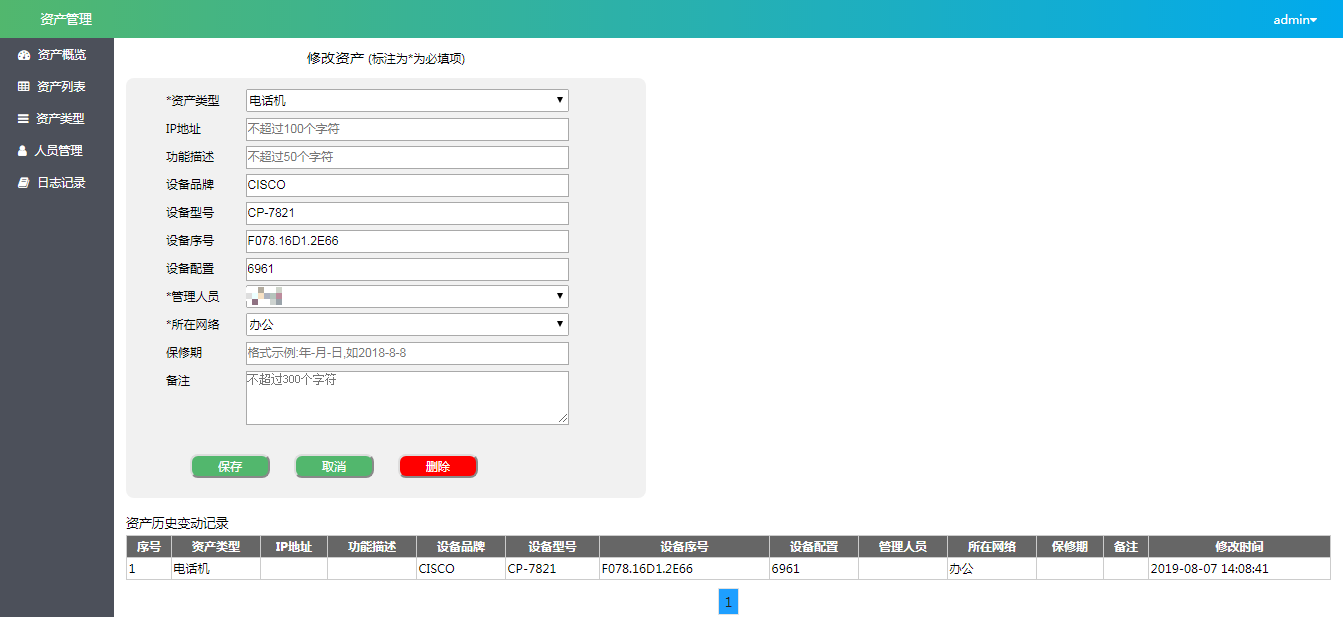Focus the IP地址 input field
Image resolution: width=1343 pixels, height=617 pixels.
(407, 129)
